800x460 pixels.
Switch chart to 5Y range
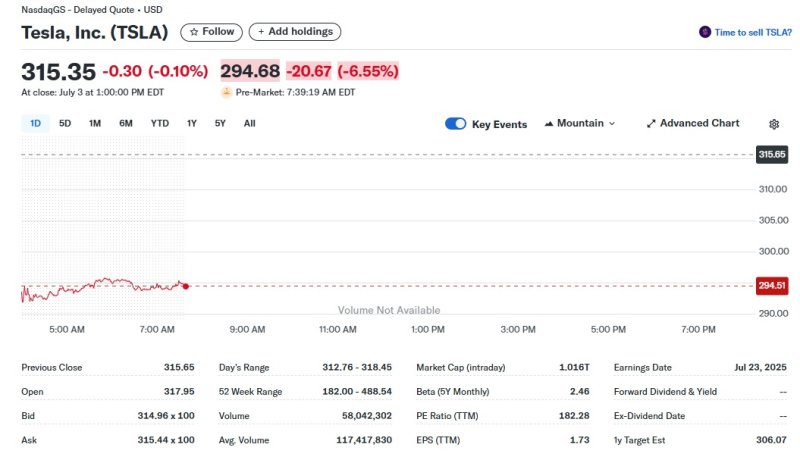pos(220,123)
